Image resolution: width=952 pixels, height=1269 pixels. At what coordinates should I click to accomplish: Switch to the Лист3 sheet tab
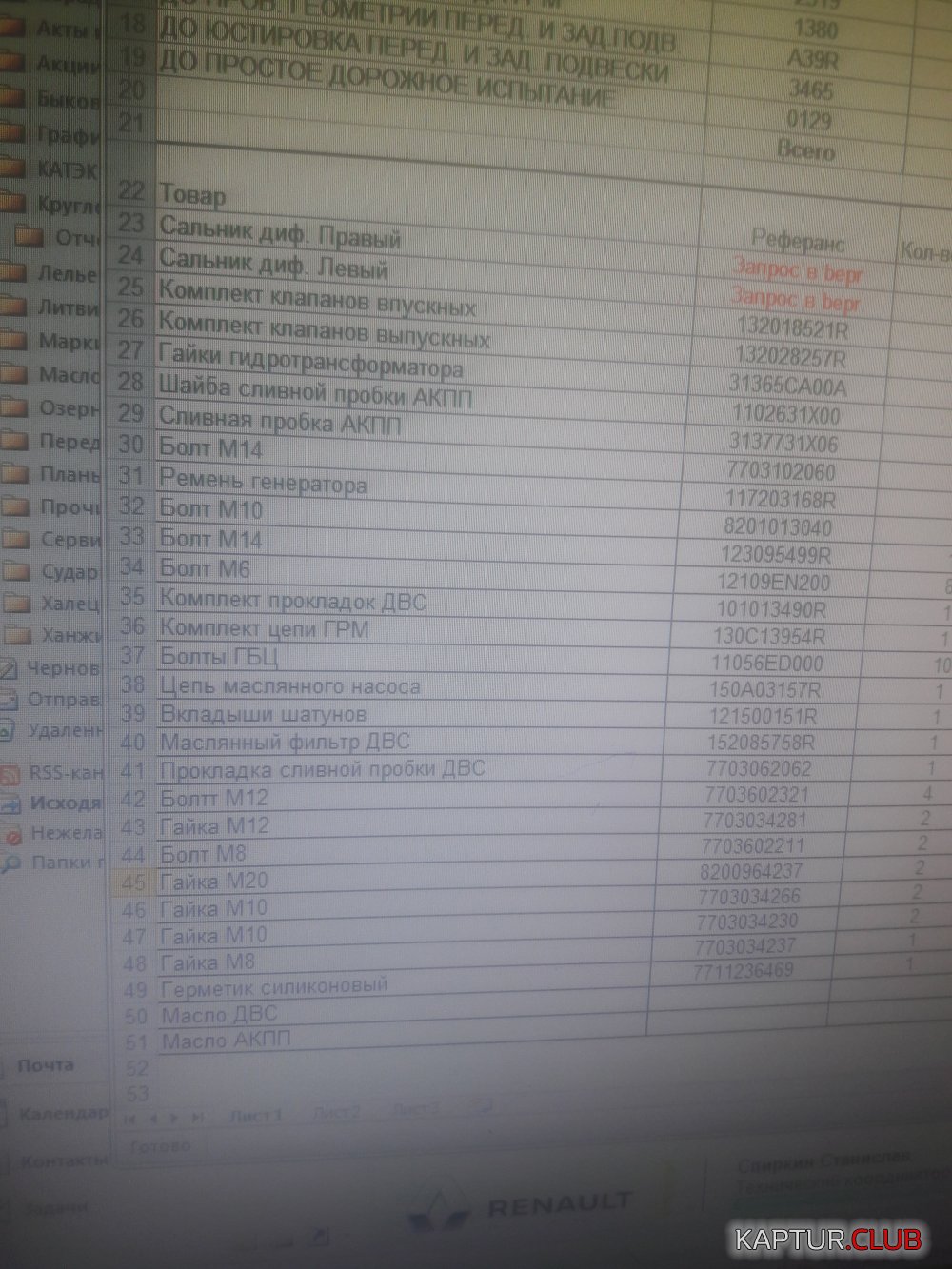(x=415, y=1108)
